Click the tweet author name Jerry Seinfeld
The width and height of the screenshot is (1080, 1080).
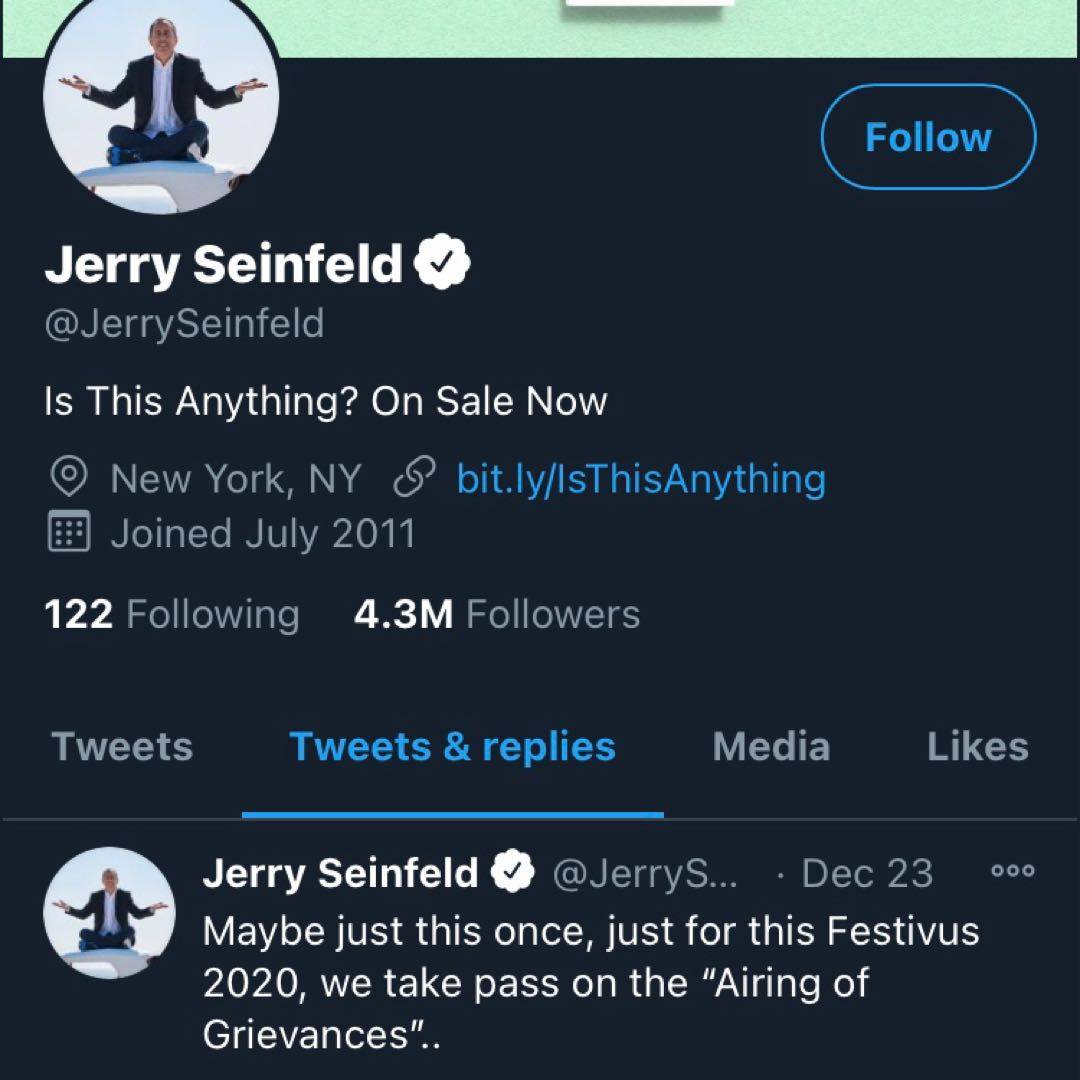click(340, 874)
